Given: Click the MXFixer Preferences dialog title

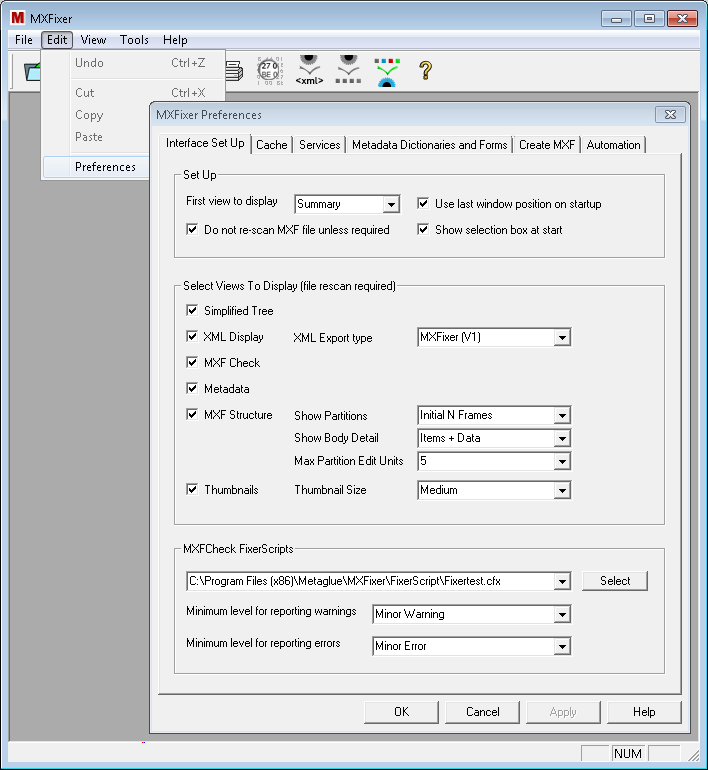Looking at the screenshot, I should click(x=209, y=115).
